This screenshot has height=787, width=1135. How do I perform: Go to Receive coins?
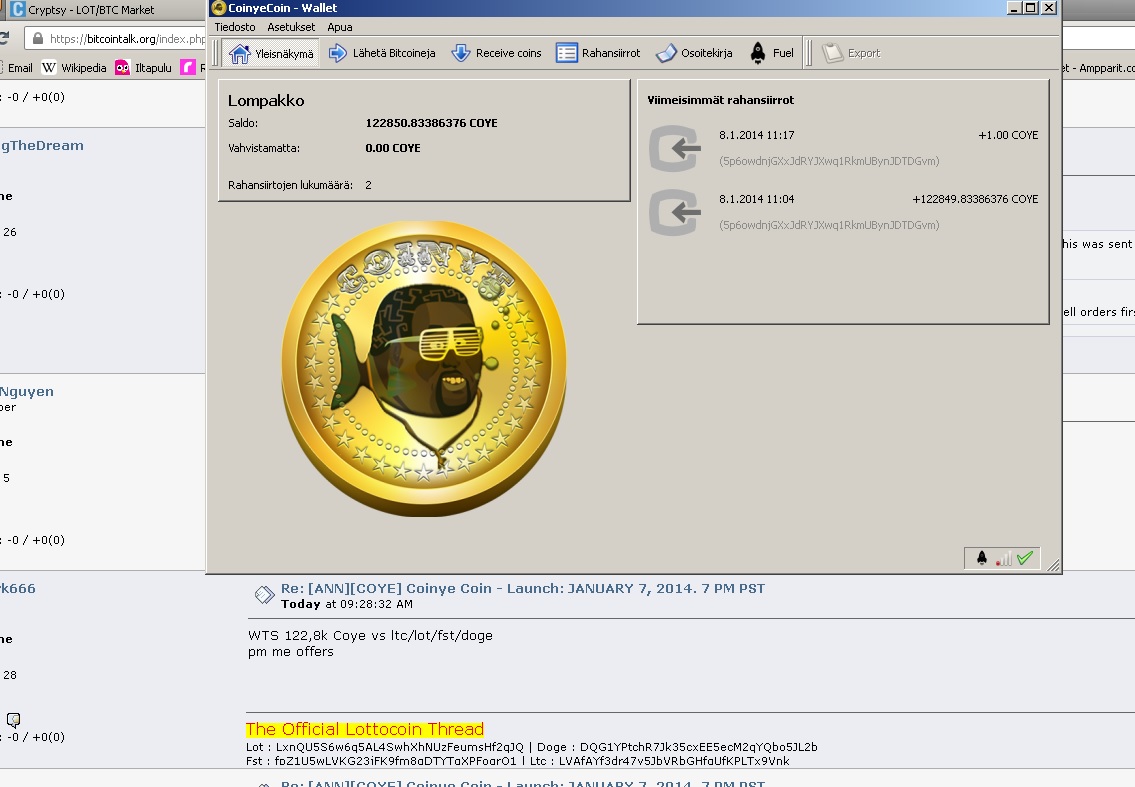pos(497,53)
